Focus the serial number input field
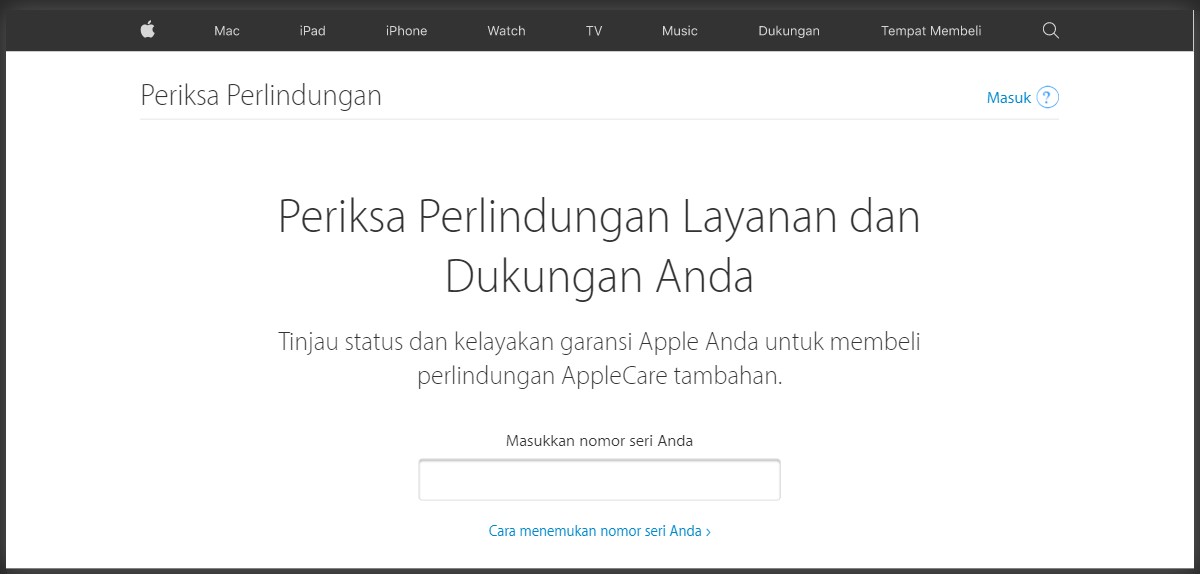1200x574 pixels. pos(599,480)
